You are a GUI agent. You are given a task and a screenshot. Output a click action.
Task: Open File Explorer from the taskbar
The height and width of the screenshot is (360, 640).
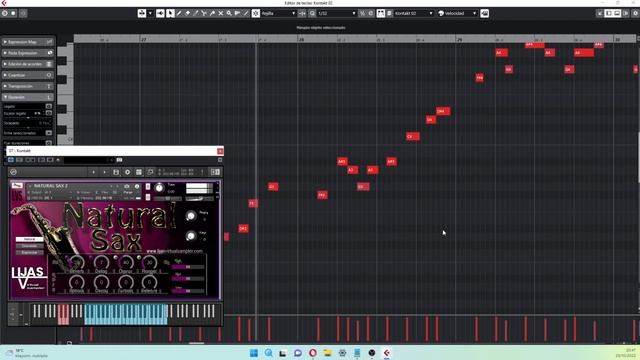coord(327,353)
